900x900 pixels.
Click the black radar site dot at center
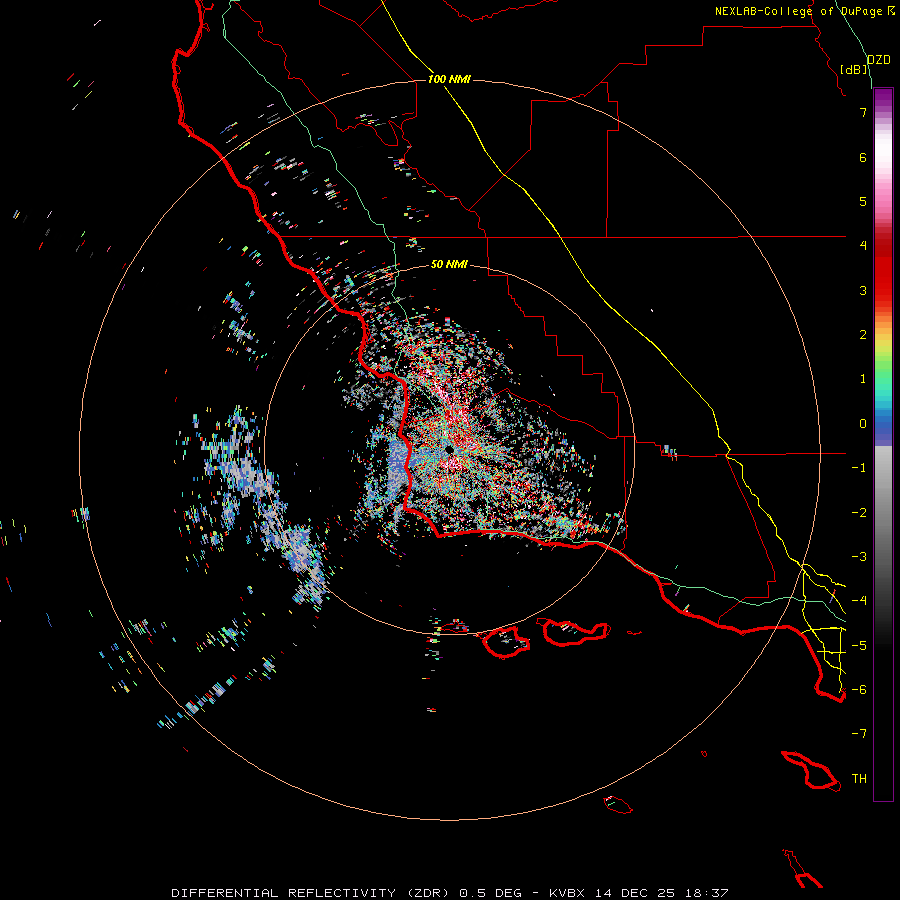pyautogui.click(x=449, y=449)
